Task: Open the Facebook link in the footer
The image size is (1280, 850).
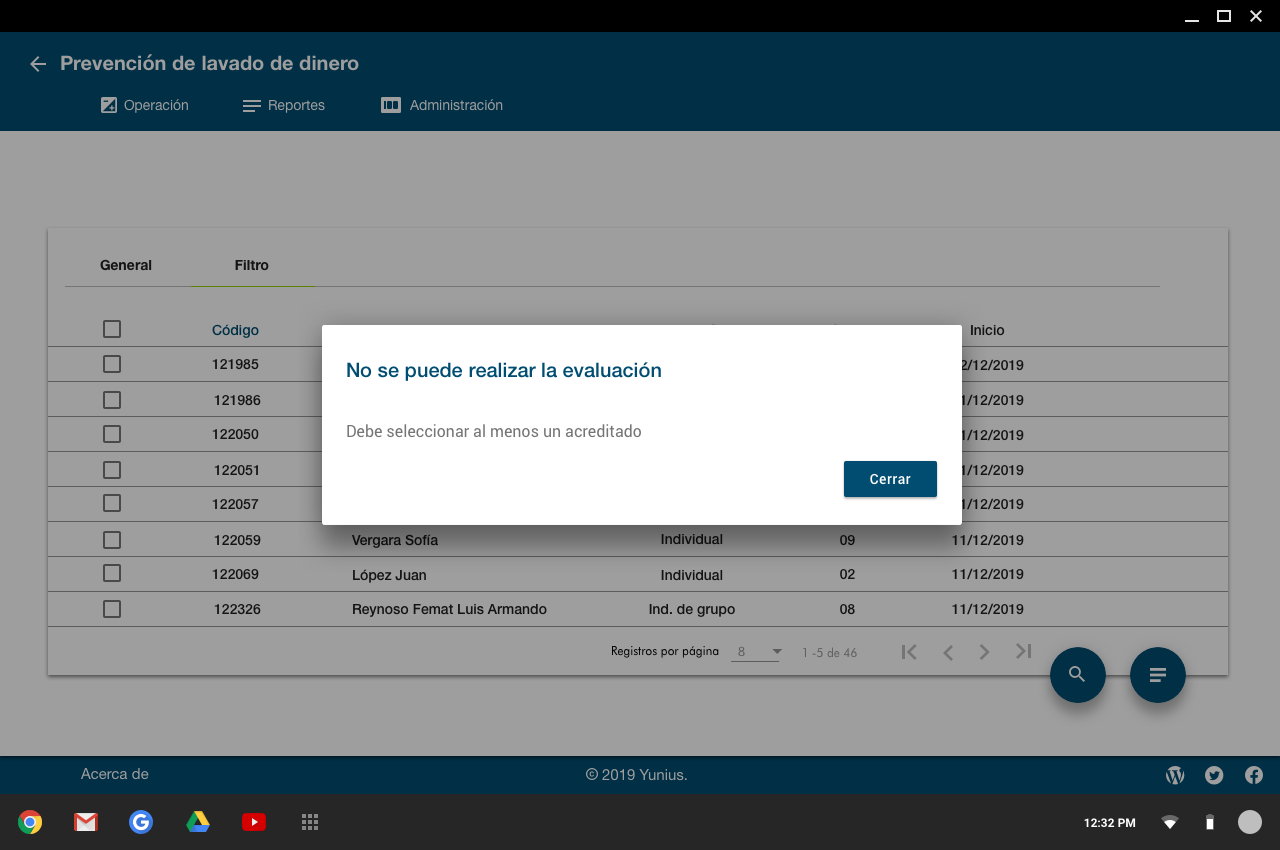Action: click(1253, 775)
